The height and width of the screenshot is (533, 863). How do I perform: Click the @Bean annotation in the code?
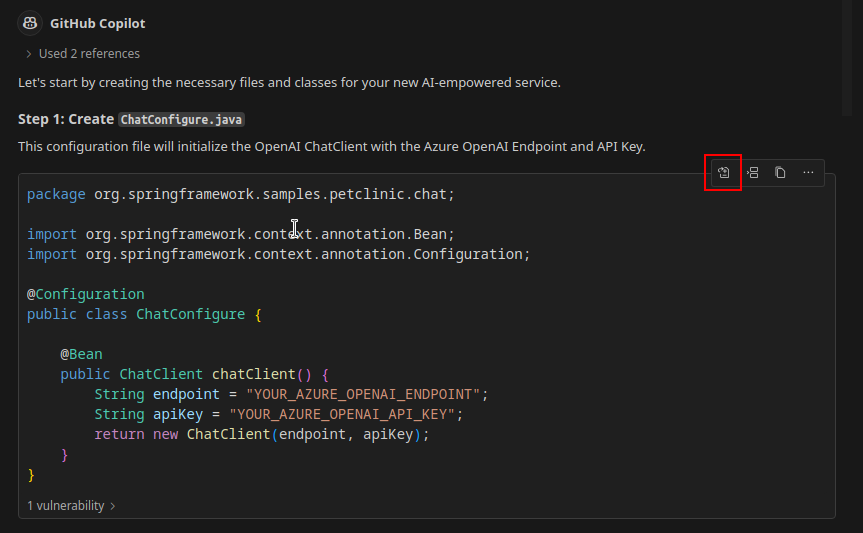click(x=81, y=354)
